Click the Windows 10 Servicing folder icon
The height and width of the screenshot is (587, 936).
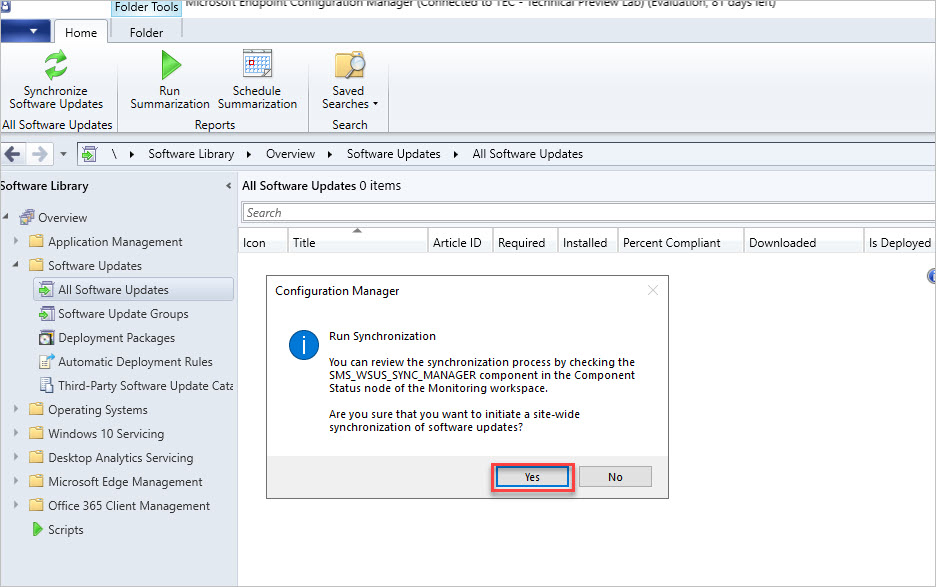coord(36,433)
